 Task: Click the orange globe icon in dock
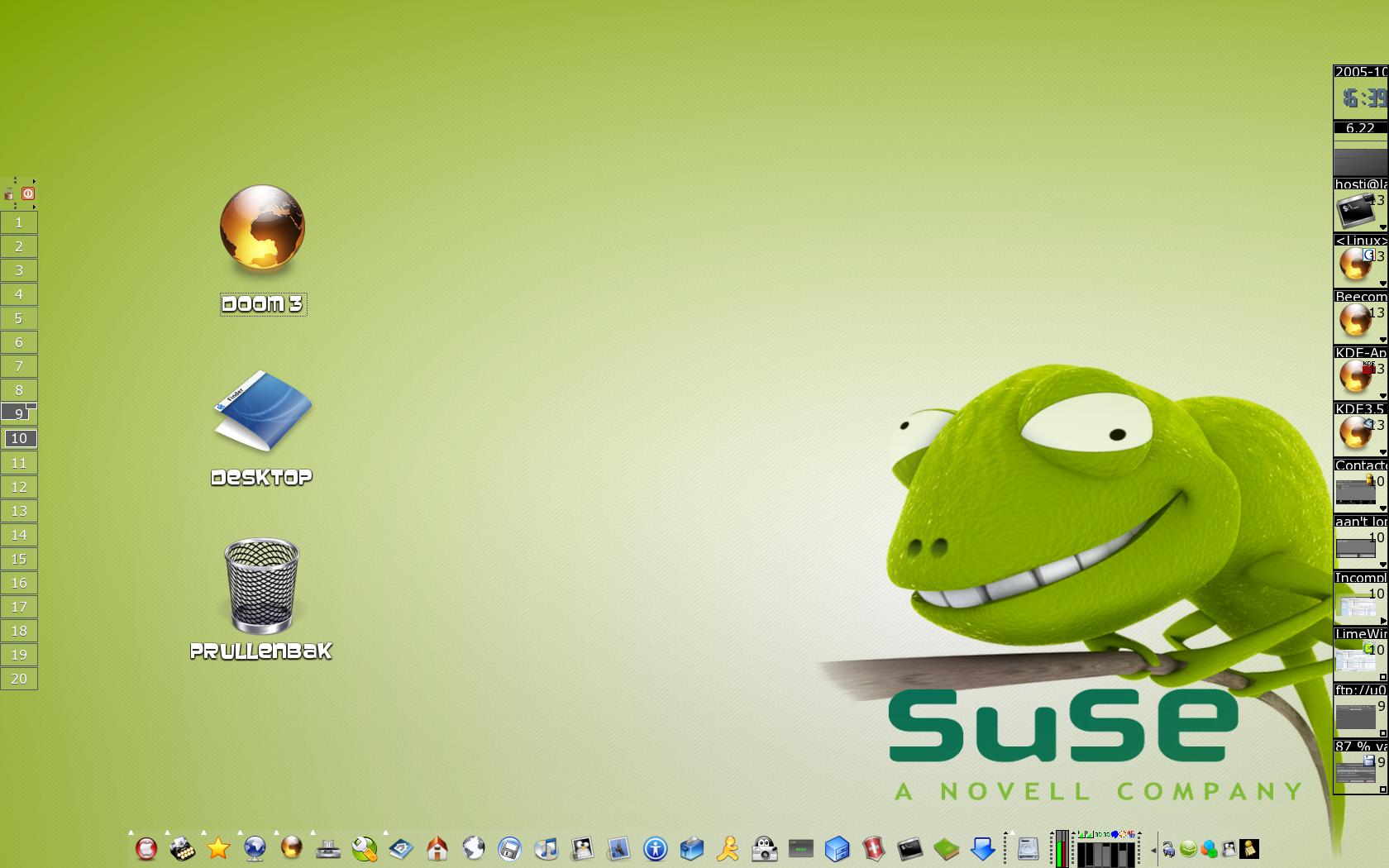click(x=292, y=849)
